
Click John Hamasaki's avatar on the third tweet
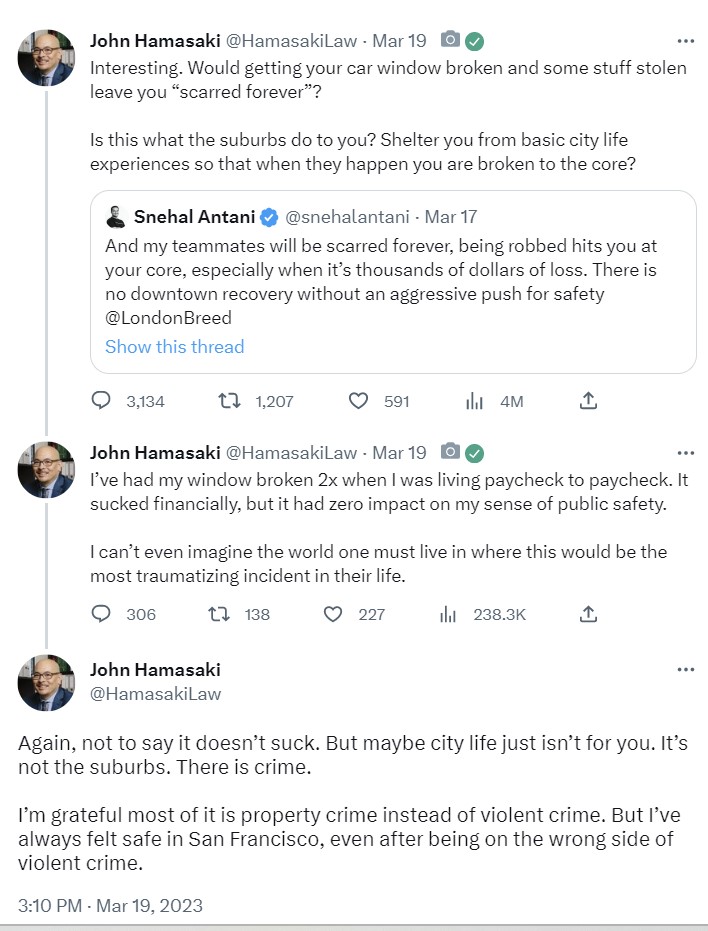pos(46,682)
